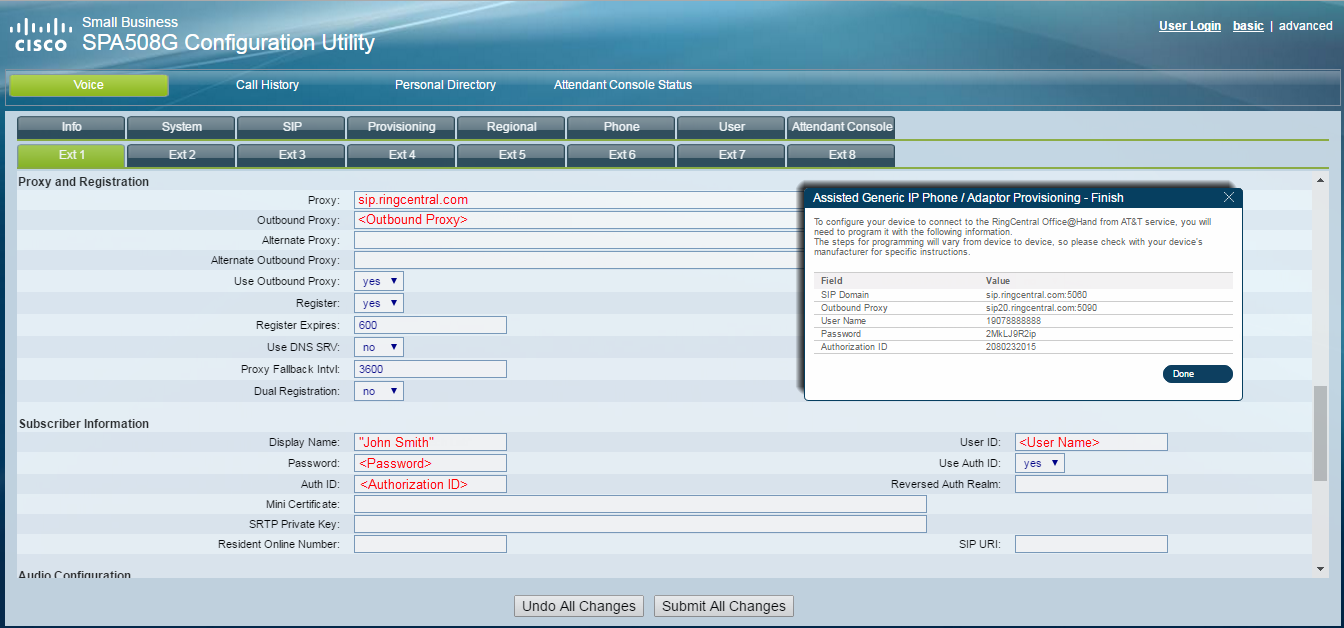Click the Alternate Proxy input field
Image resolution: width=1344 pixels, height=628 pixels.
(579, 240)
